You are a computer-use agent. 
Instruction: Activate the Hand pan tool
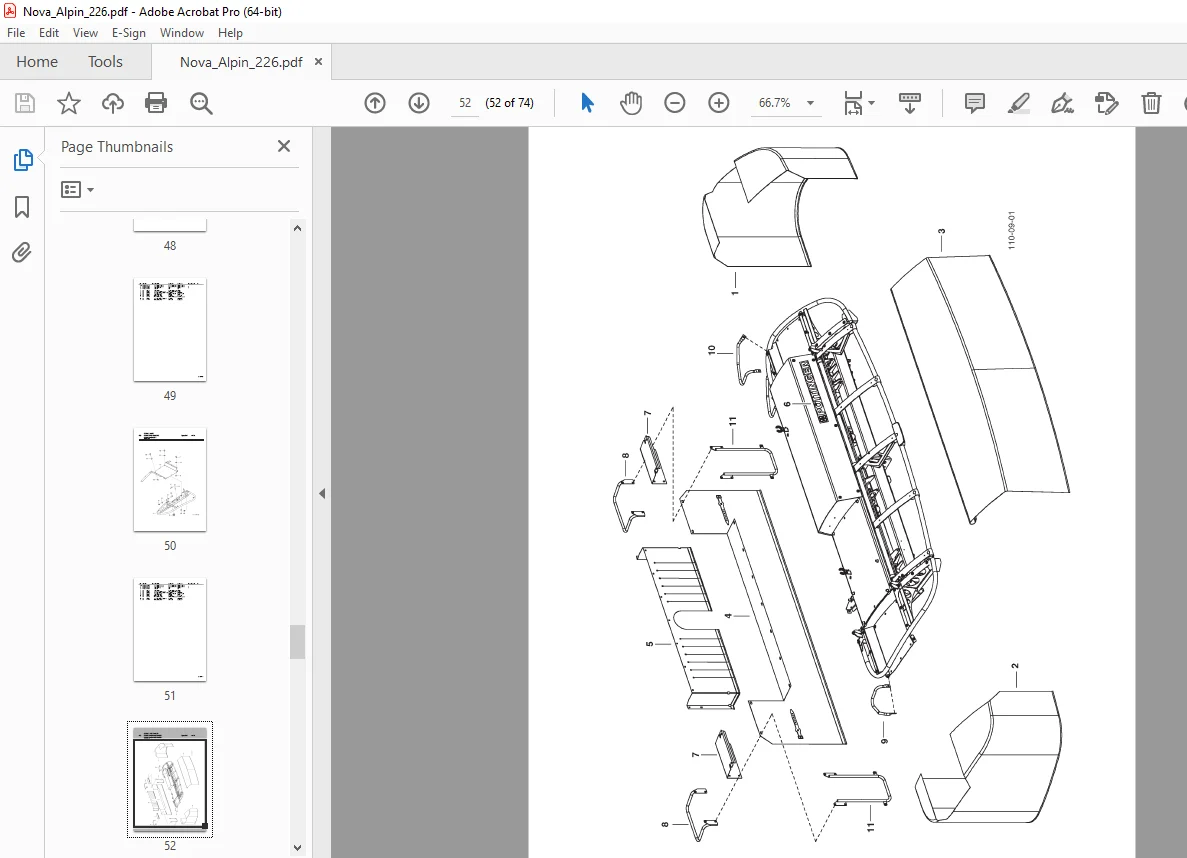tap(631, 103)
